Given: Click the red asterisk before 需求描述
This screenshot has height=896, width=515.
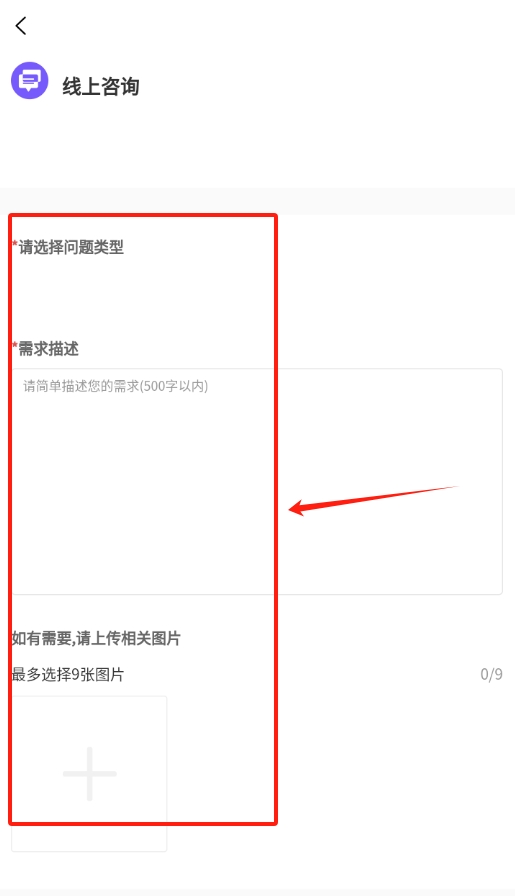Looking at the screenshot, I should click(x=15, y=346).
